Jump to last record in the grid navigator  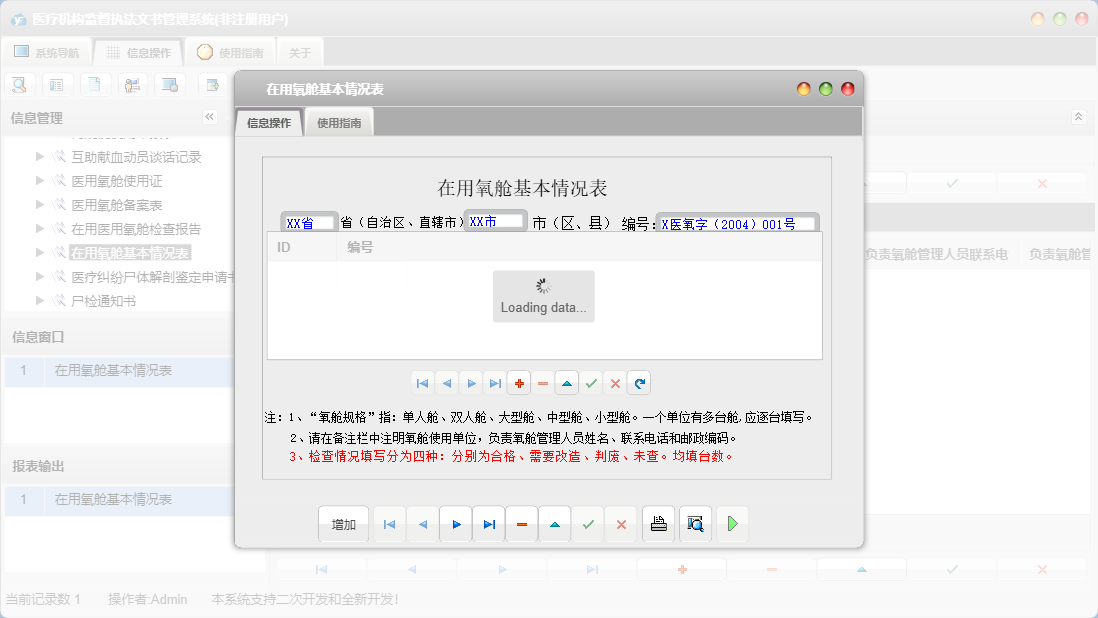pyautogui.click(x=494, y=382)
